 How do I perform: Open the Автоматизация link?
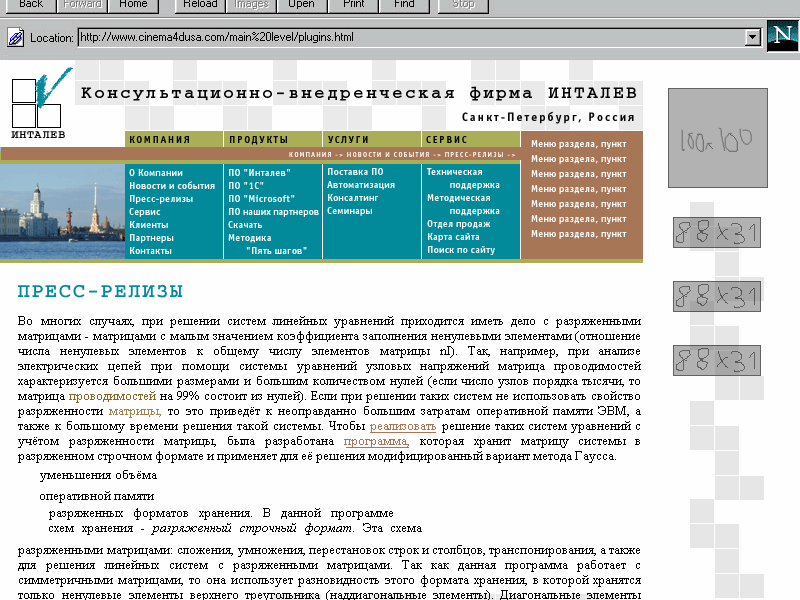pos(361,185)
